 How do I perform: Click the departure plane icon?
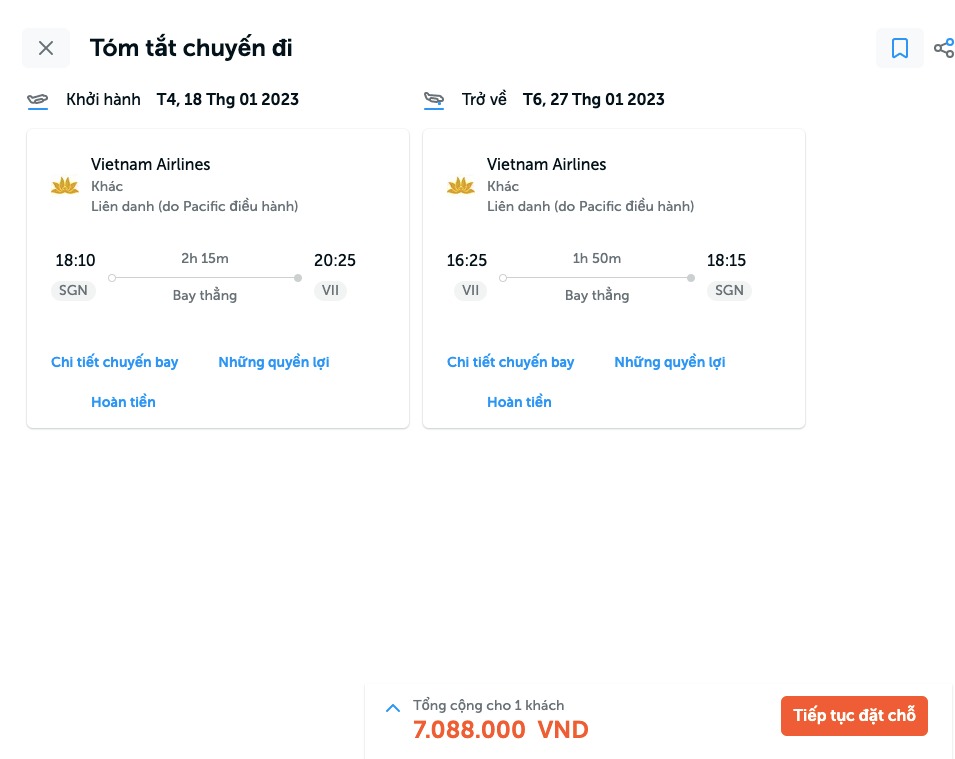click(x=38, y=99)
